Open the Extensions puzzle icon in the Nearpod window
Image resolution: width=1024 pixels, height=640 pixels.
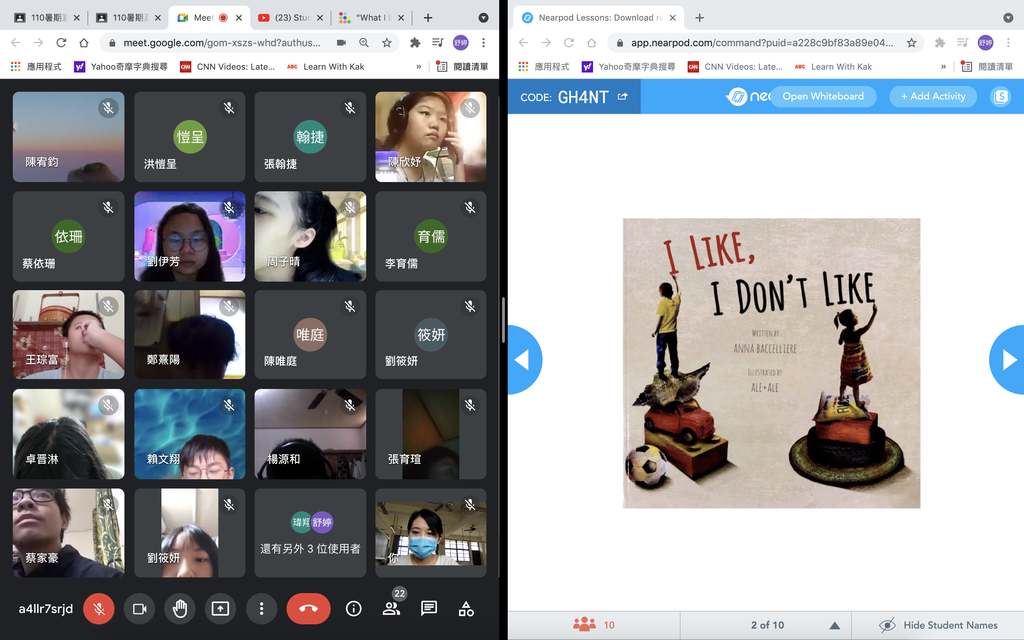(x=940, y=42)
